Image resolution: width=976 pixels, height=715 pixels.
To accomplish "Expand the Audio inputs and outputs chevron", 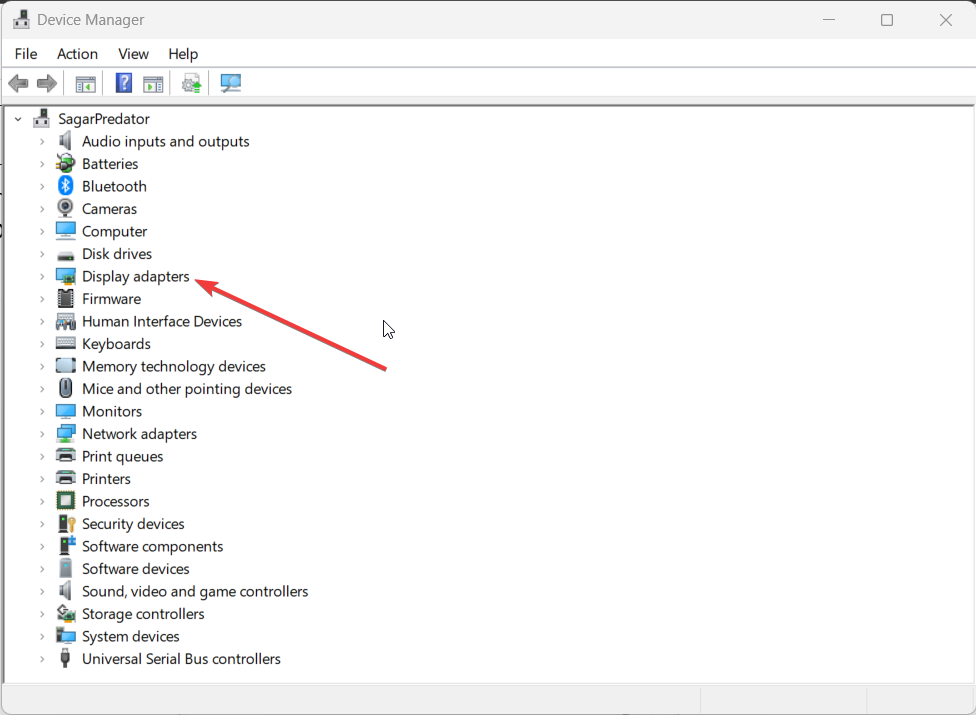I will point(42,142).
